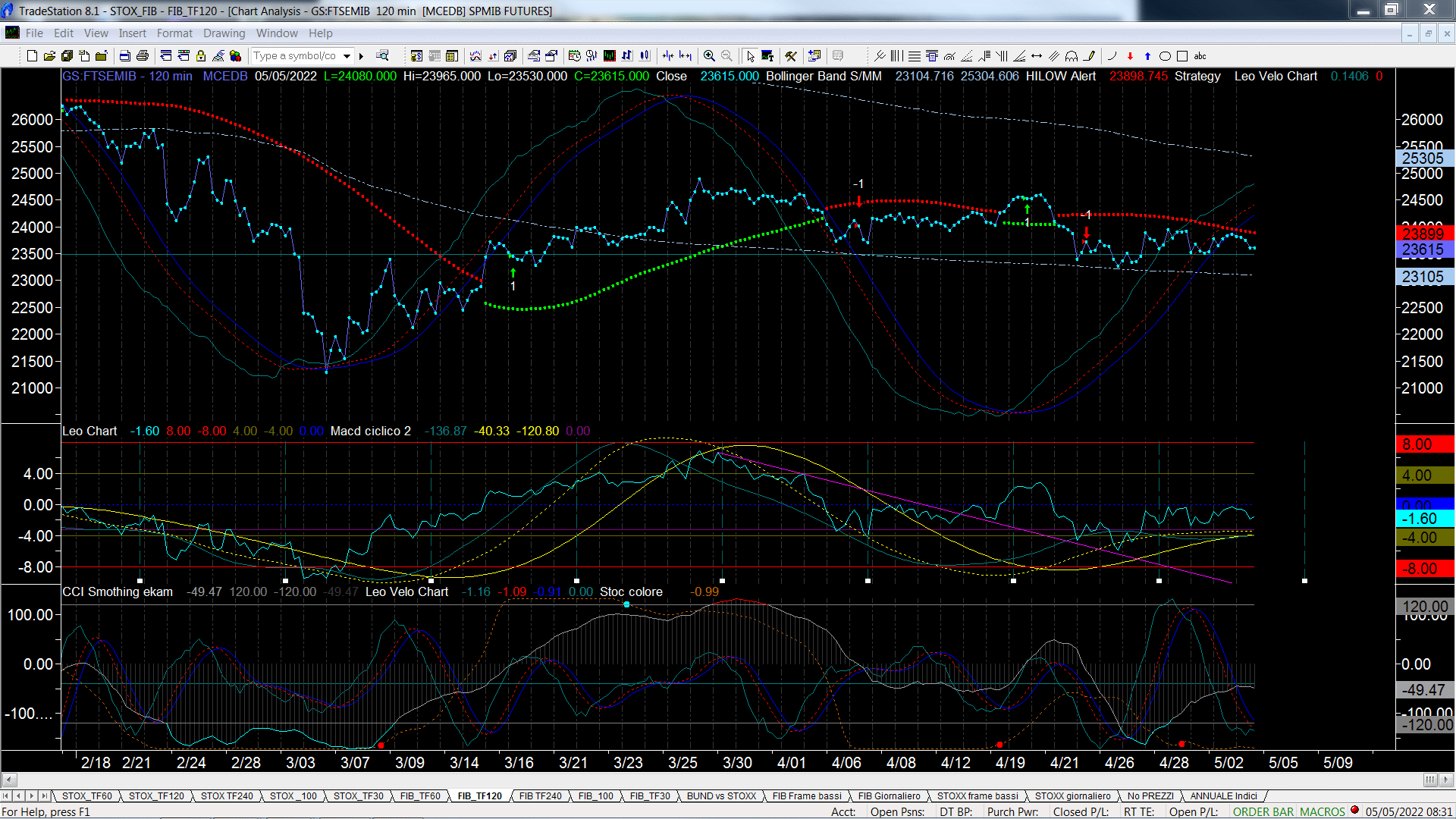Select the red down arrow drawing tool
This screenshot has width=1456, height=819.
click(1130, 56)
